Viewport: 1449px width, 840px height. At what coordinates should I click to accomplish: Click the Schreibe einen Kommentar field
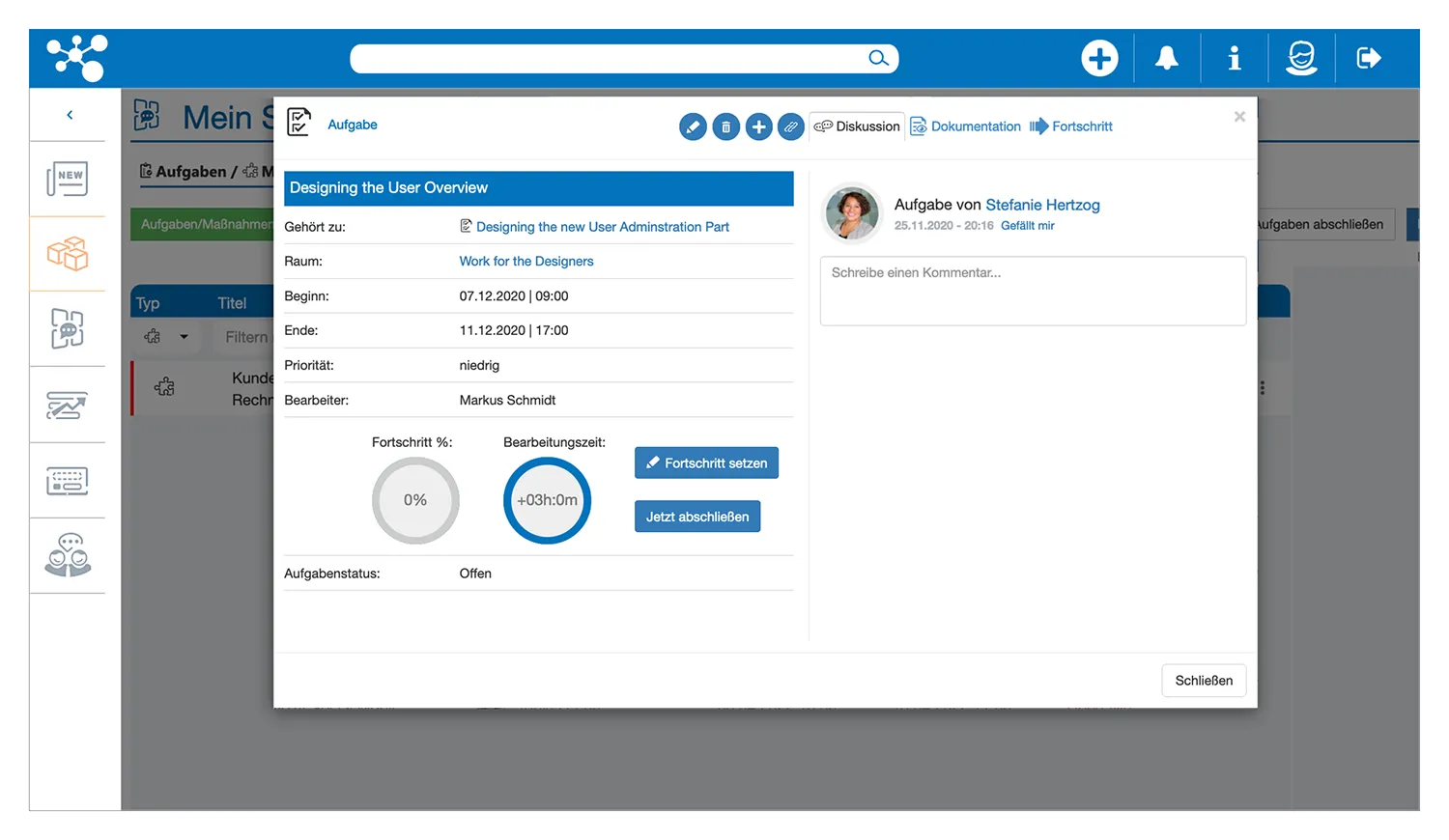(x=1033, y=291)
